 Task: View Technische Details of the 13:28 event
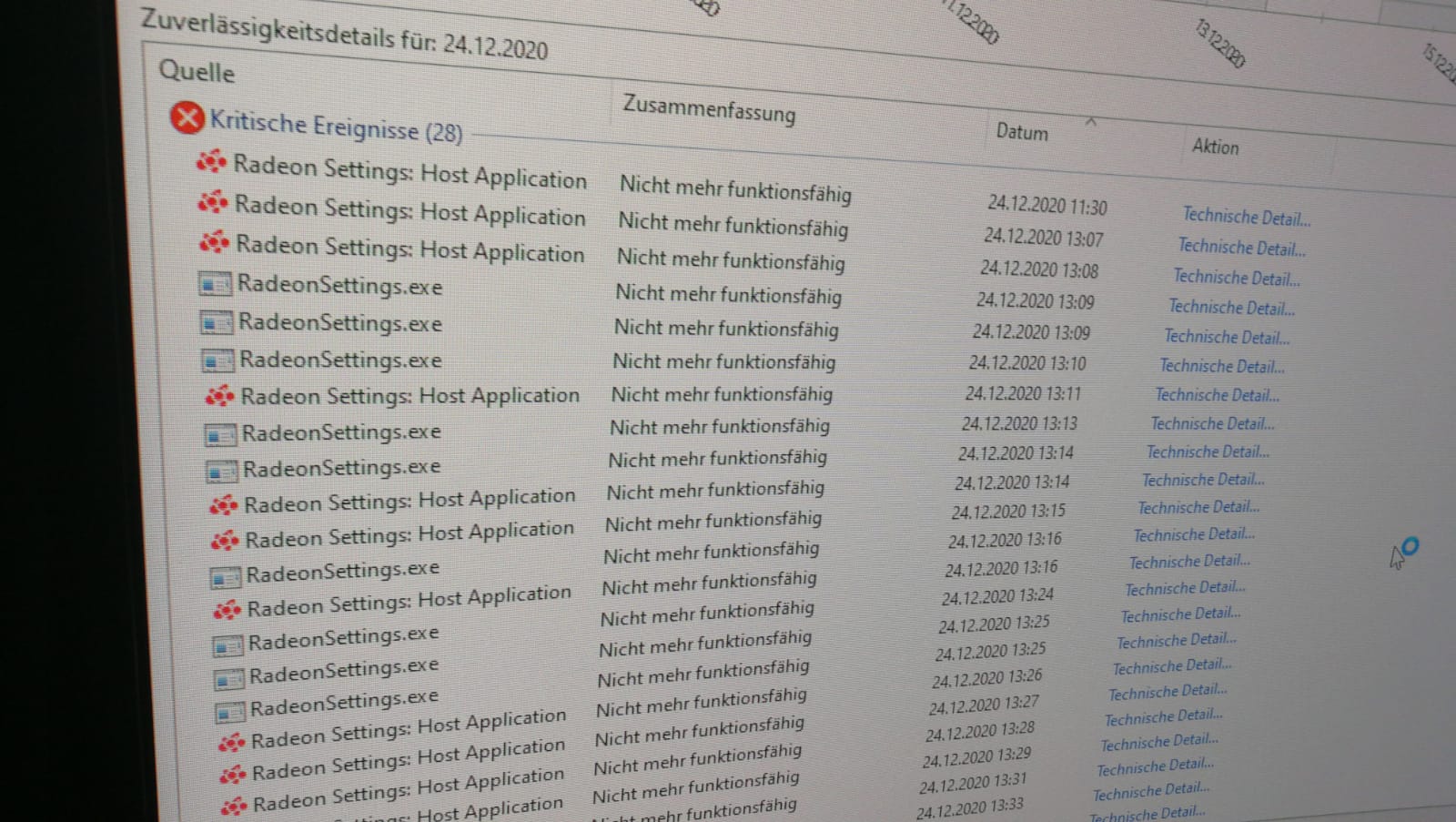1164,717
